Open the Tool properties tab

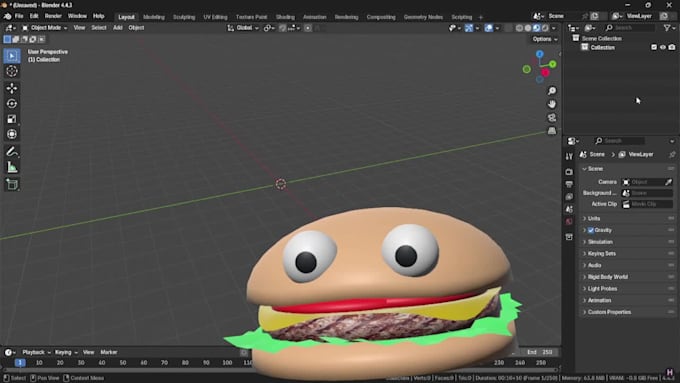[x=569, y=157]
